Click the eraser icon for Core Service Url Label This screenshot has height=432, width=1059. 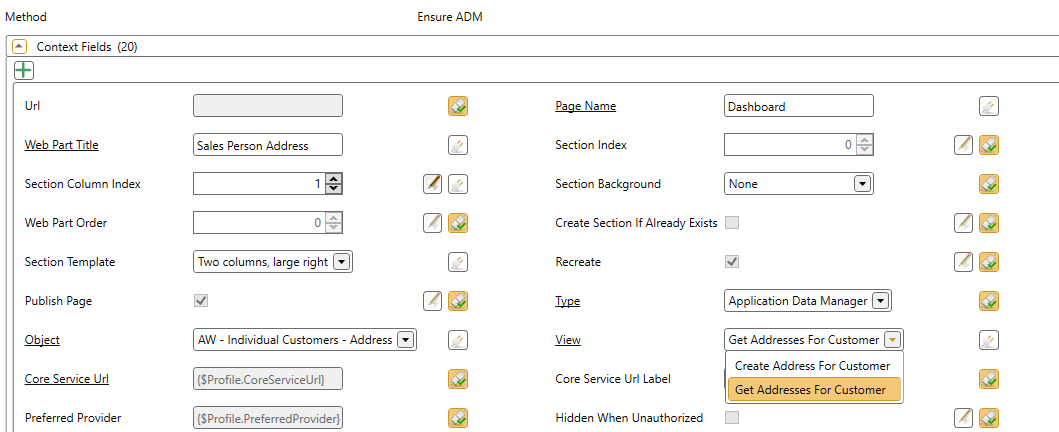click(989, 379)
